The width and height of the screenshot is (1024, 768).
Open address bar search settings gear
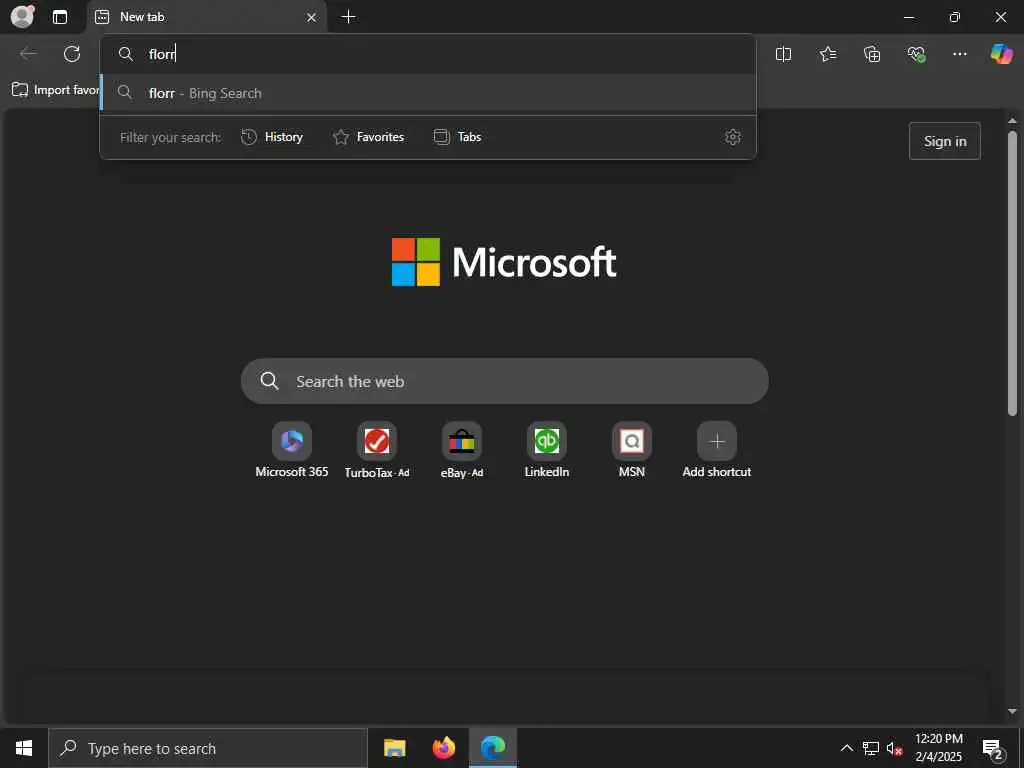(x=733, y=137)
